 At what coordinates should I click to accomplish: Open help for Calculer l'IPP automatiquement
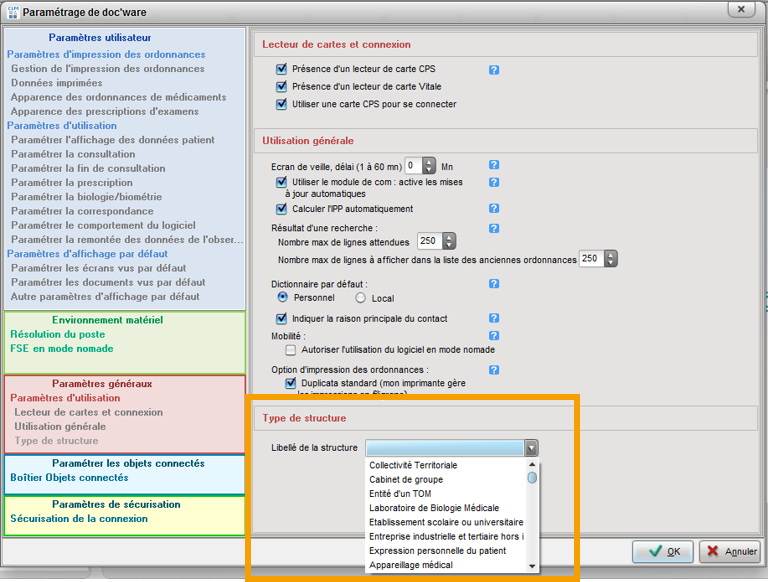[494, 209]
